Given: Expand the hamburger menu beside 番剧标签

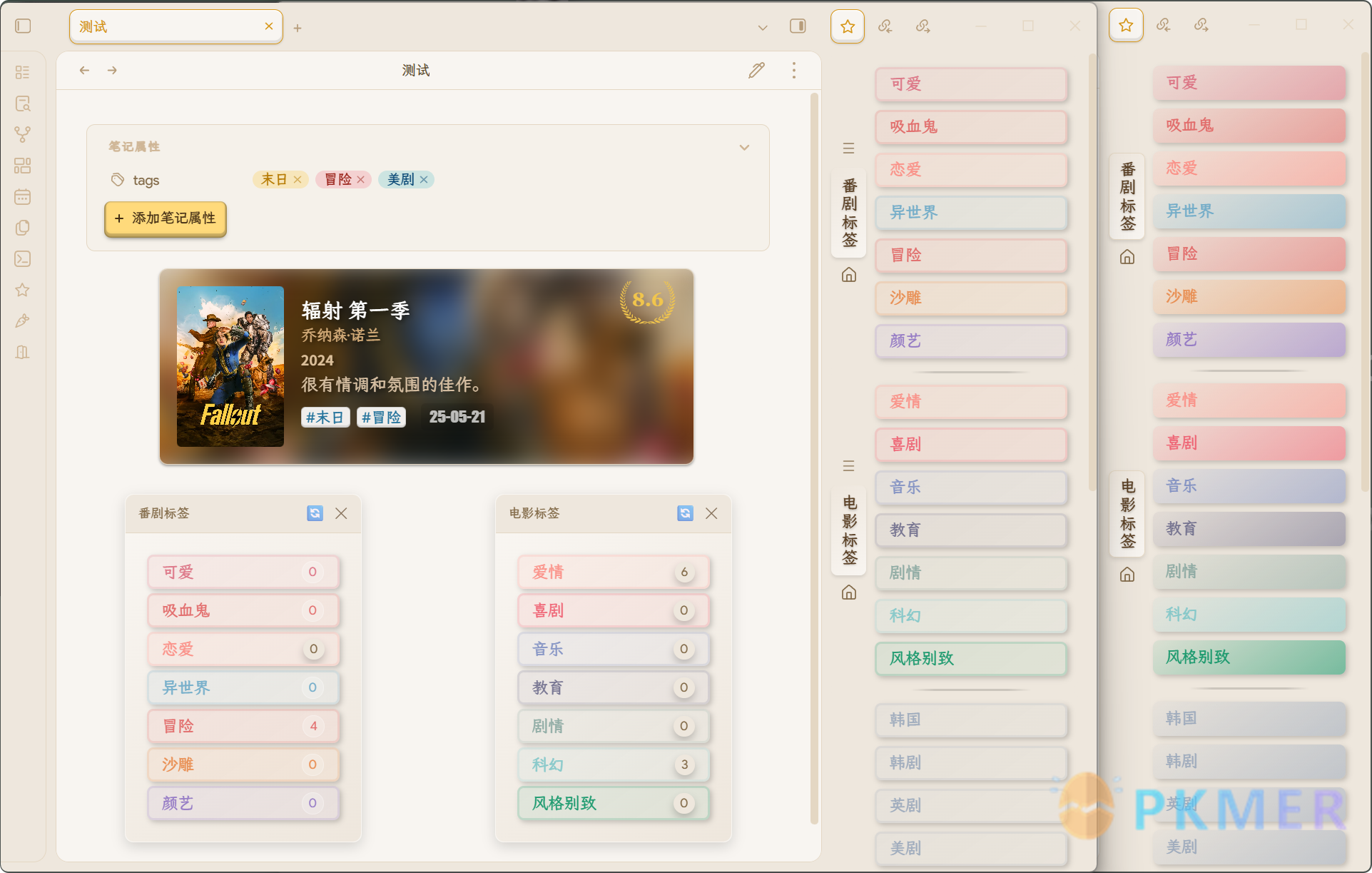Looking at the screenshot, I should 848,147.
